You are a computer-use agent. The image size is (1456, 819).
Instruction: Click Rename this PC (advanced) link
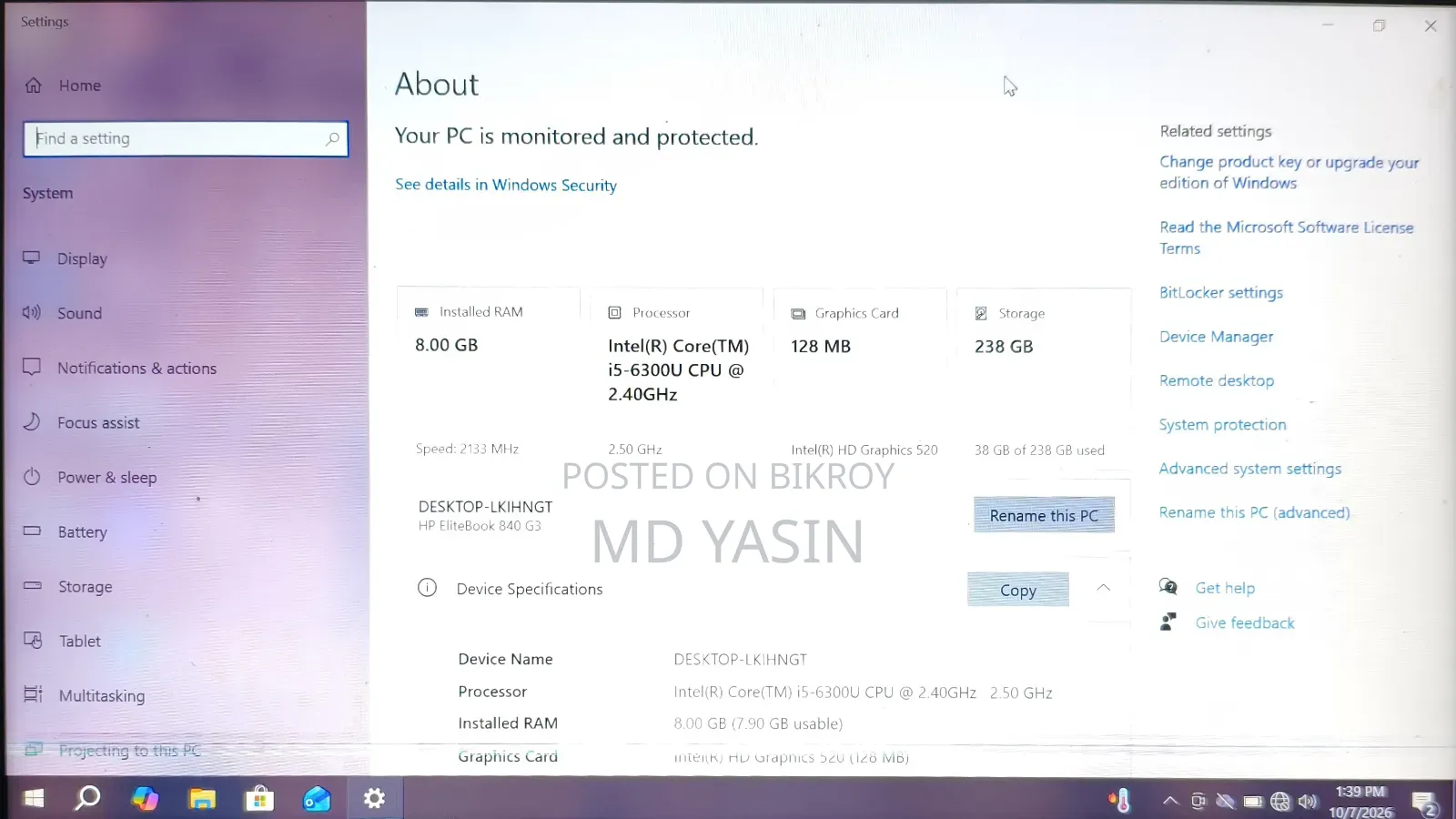[1254, 512]
